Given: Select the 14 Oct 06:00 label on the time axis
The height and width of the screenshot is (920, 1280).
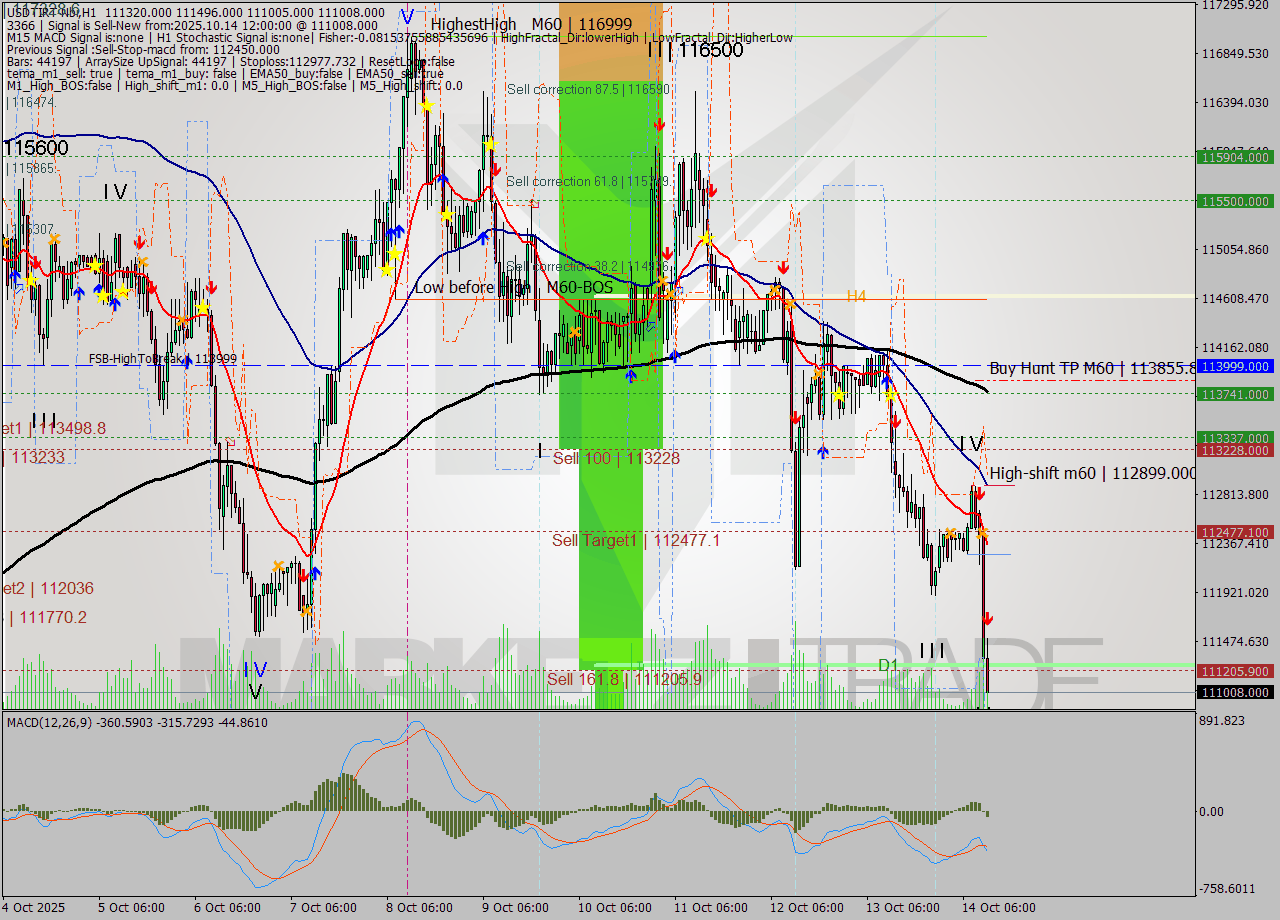Looking at the screenshot, I should click(998, 905).
